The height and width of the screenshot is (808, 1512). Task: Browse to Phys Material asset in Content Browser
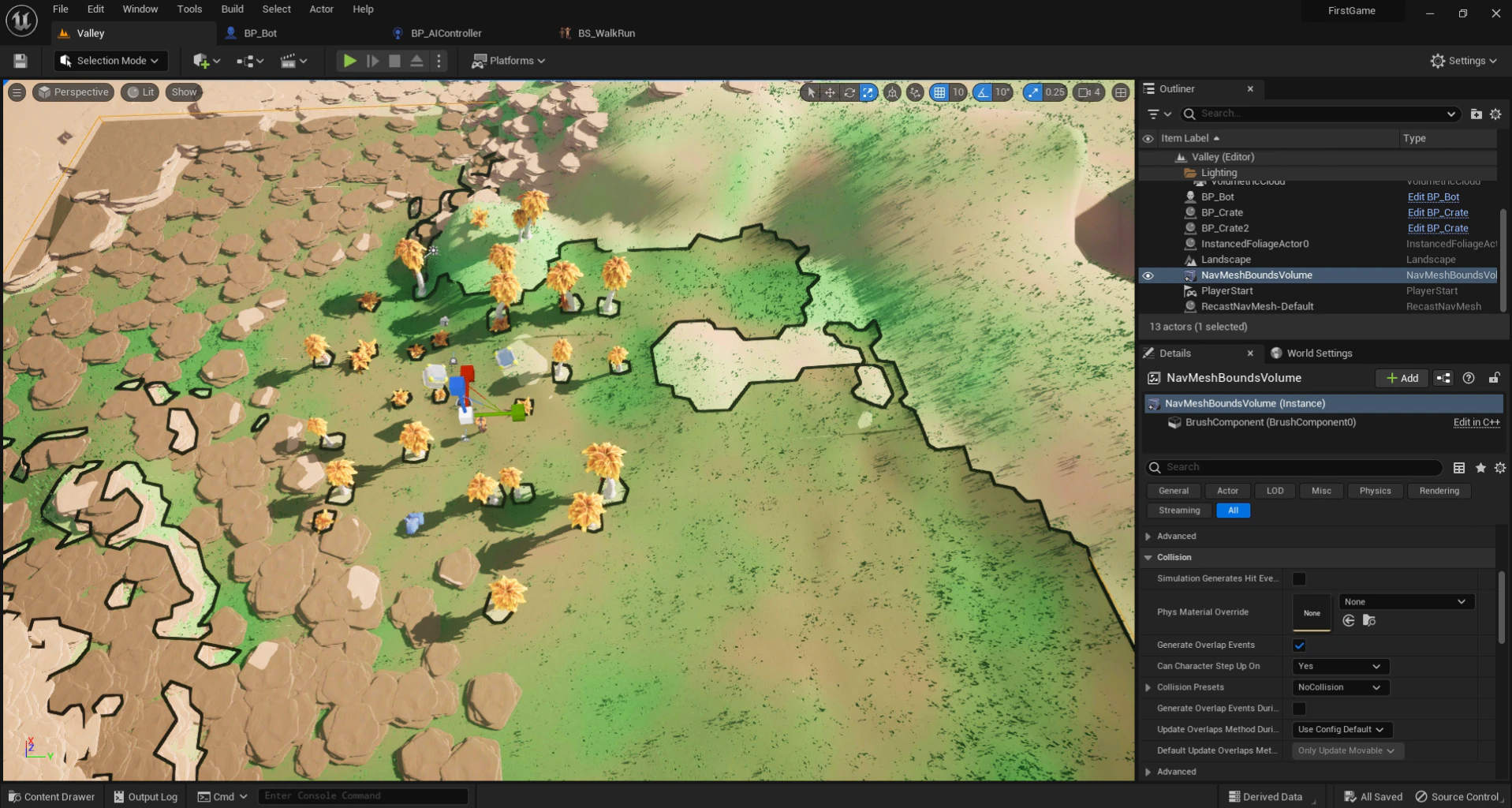pyautogui.click(x=1369, y=621)
